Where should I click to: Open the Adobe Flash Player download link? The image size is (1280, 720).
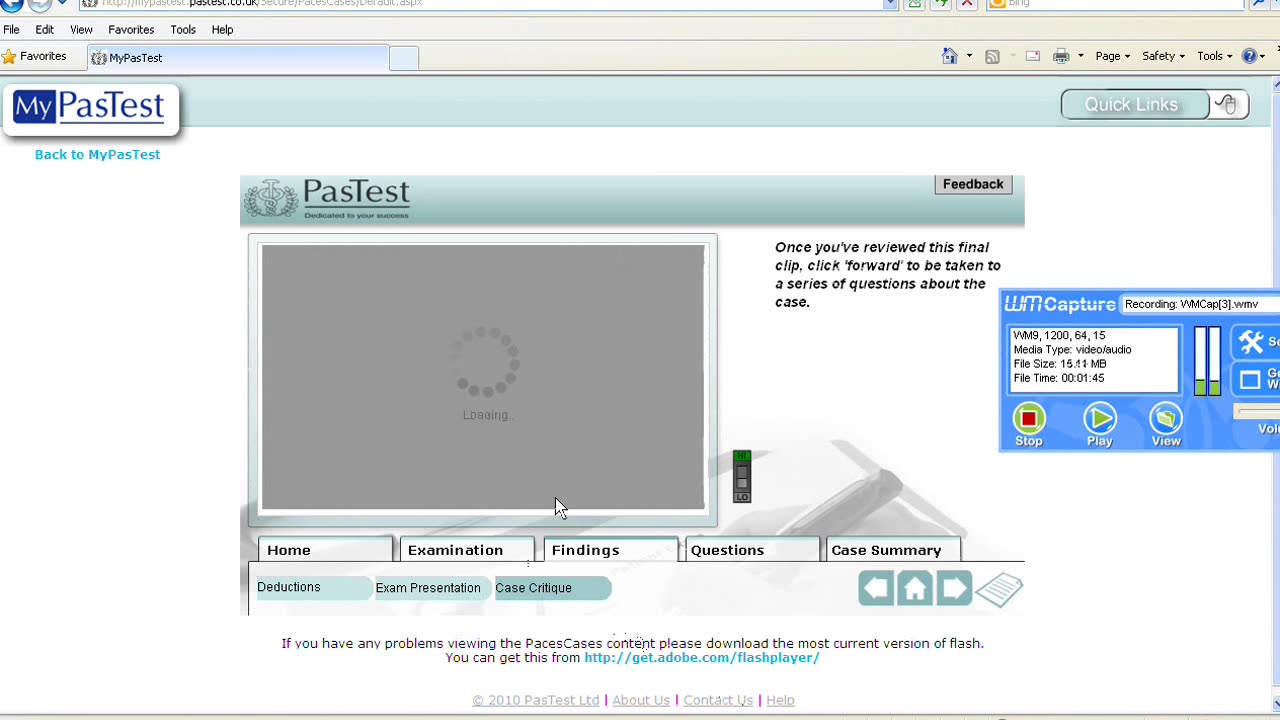[x=702, y=657]
